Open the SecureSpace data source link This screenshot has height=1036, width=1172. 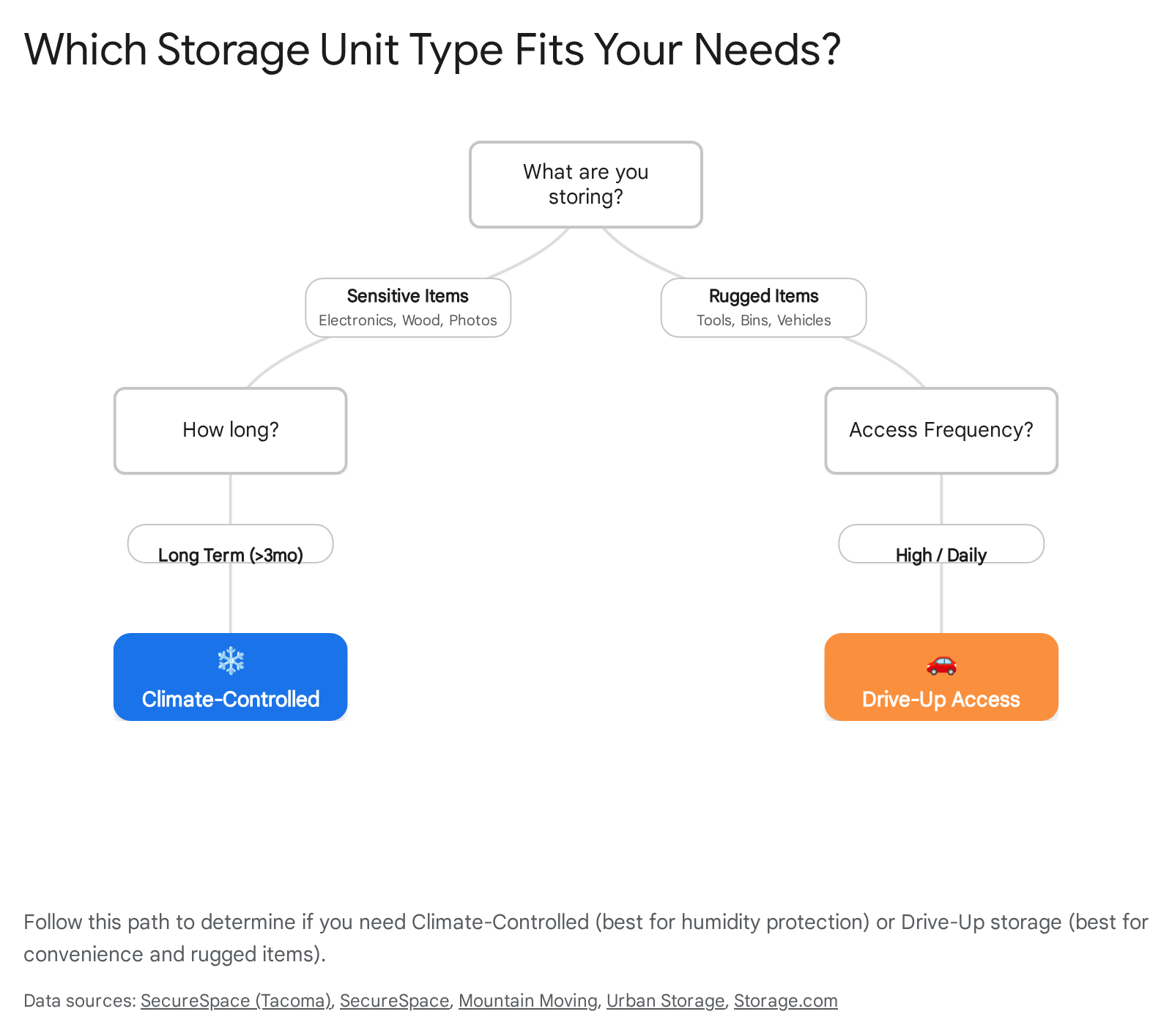394,1001
